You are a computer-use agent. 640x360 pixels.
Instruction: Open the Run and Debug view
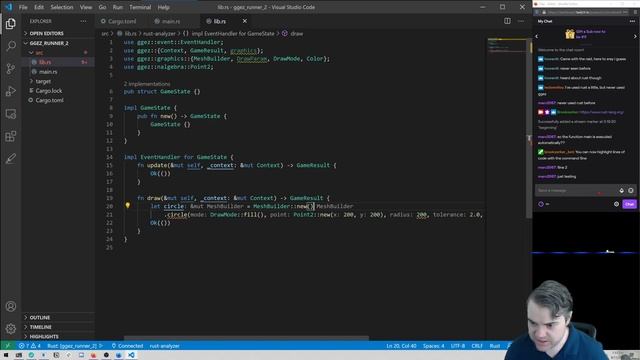[11, 91]
